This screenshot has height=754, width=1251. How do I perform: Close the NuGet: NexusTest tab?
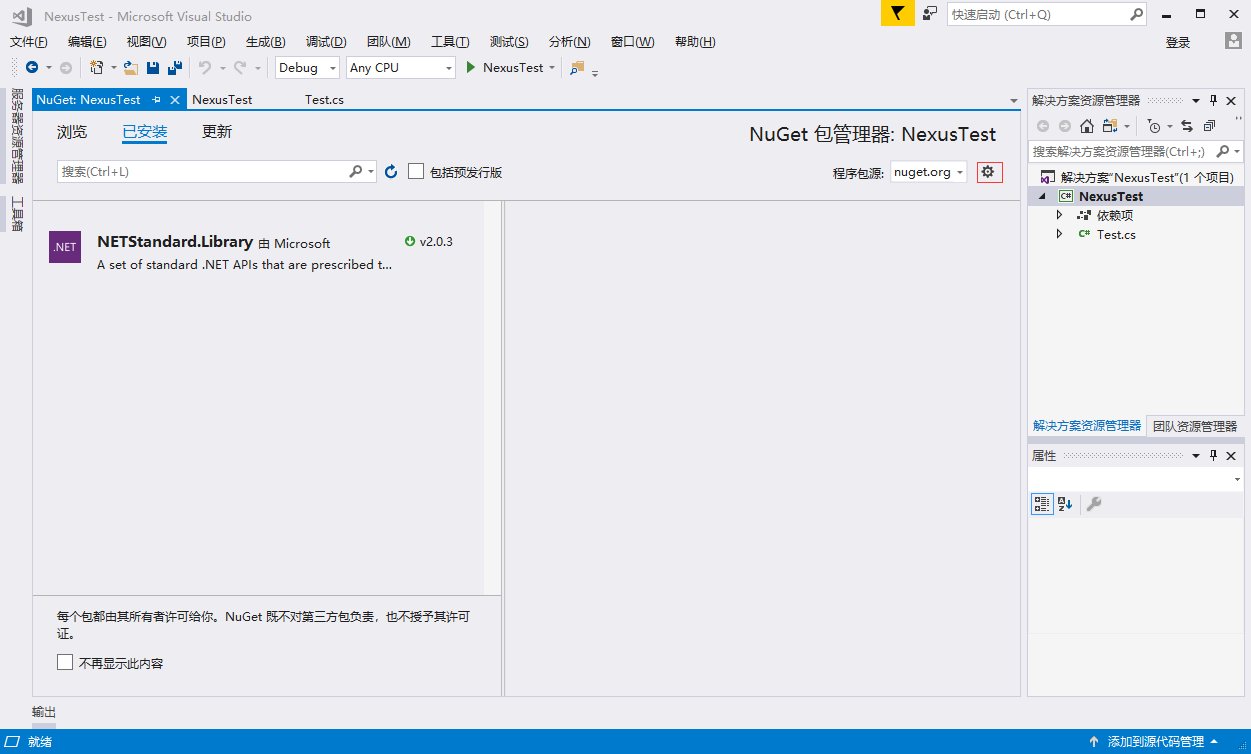click(x=175, y=100)
